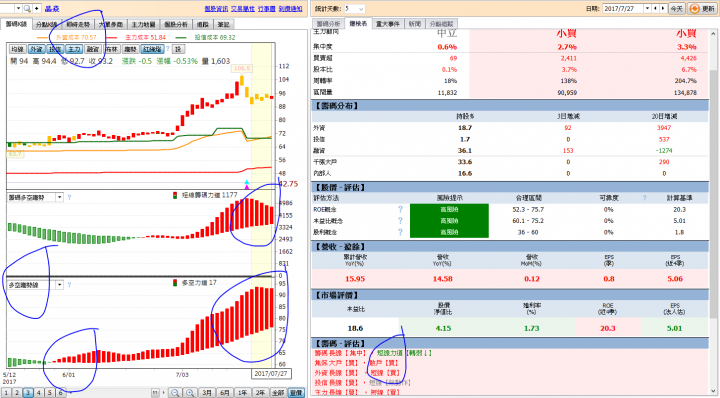Click help icon for ROE概念 row
This screenshot has height=398, width=720.
(400, 209)
